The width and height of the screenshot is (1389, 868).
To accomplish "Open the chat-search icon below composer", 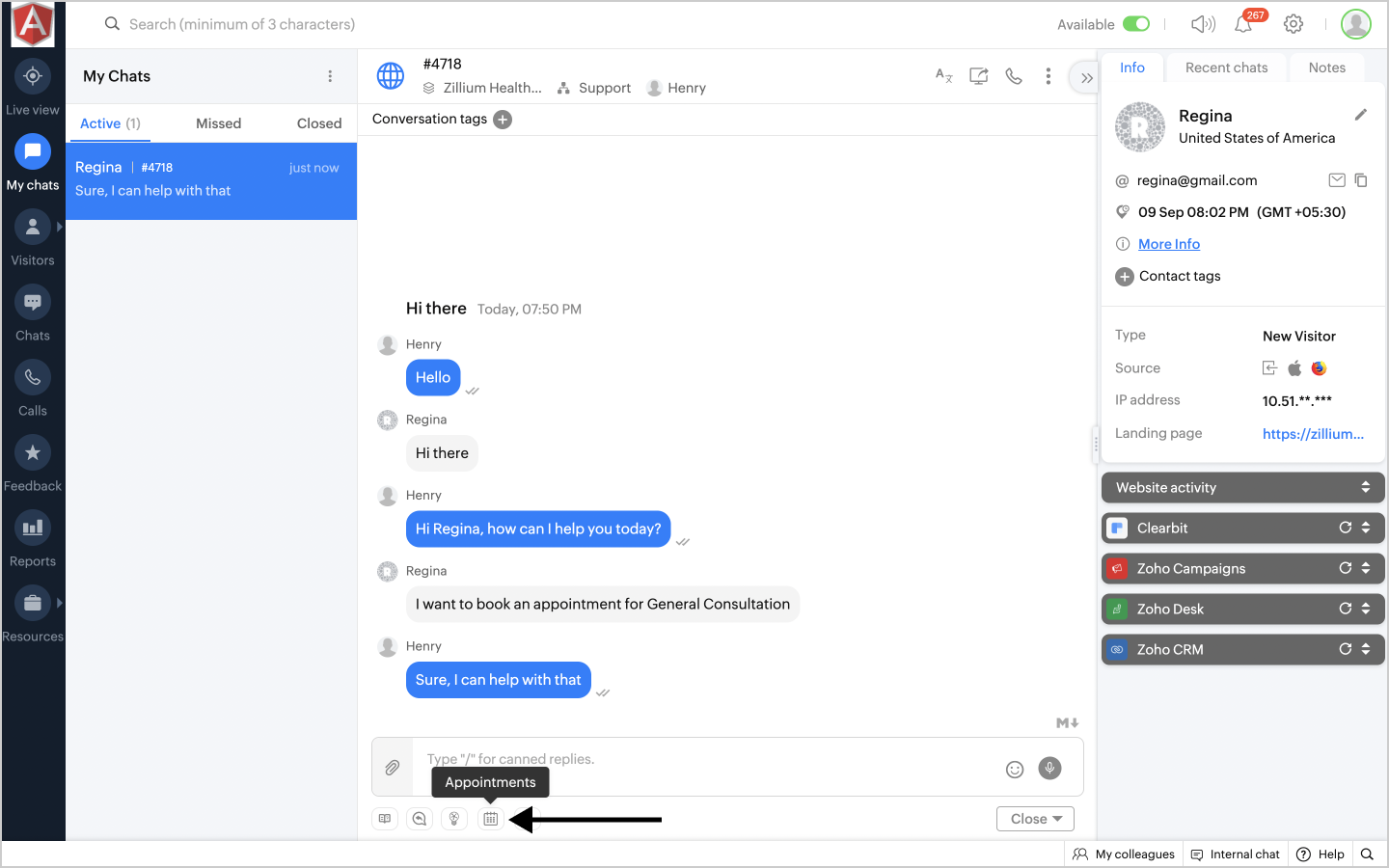I will pyautogui.click(x=420, y=819).
